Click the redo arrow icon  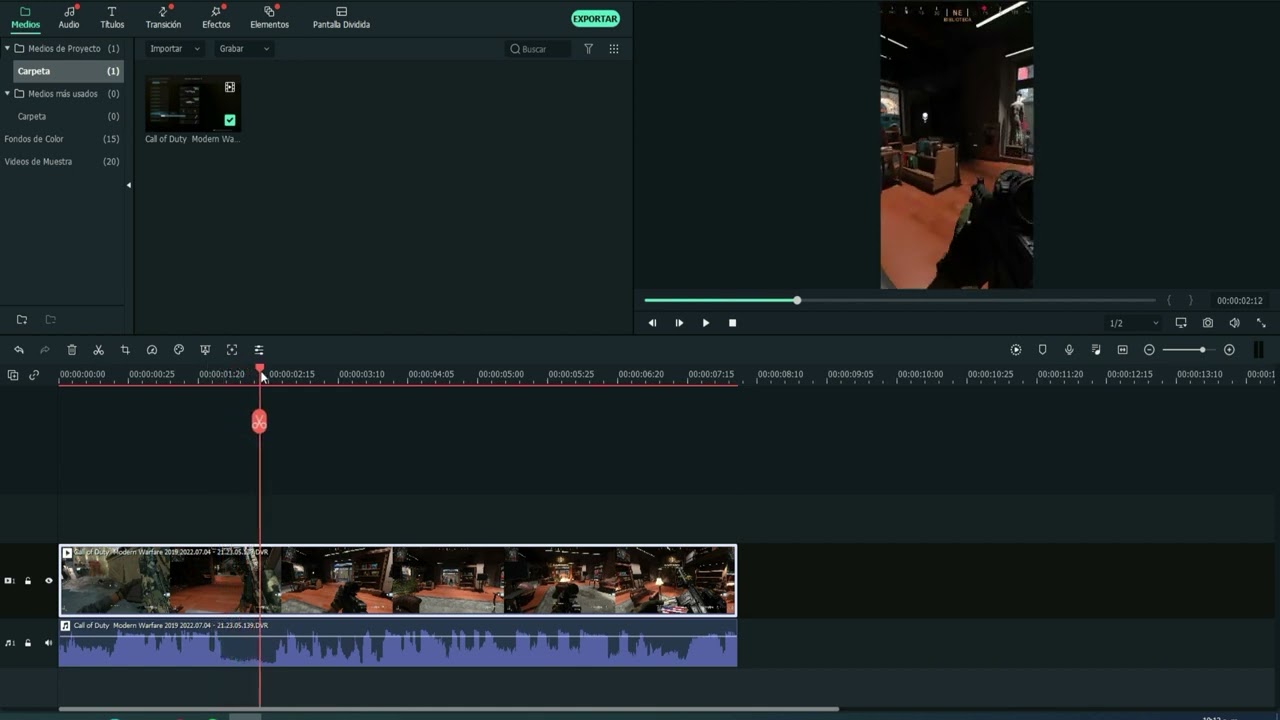(45, 350)
